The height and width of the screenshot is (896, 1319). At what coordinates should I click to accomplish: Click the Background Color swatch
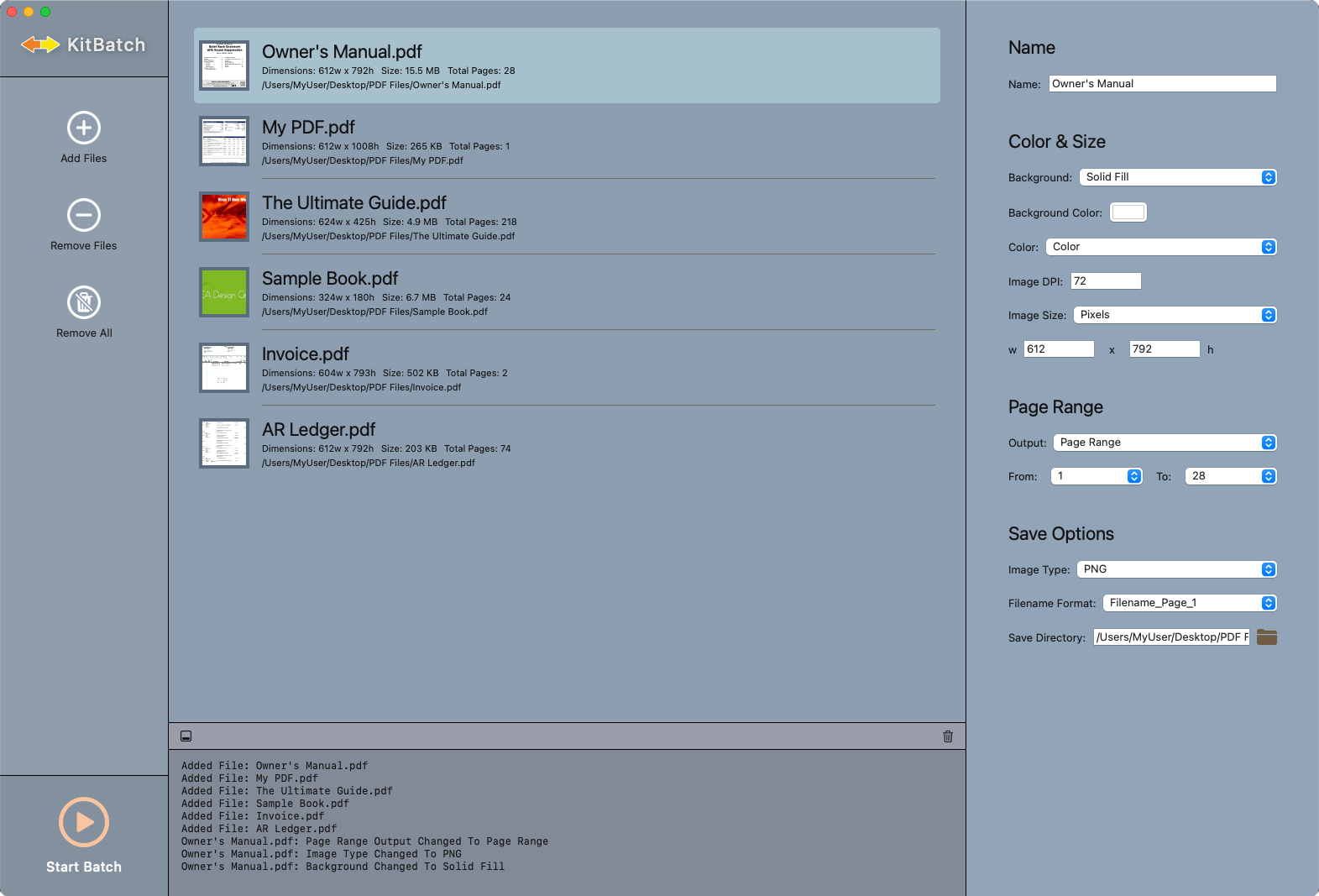click(x=1128, y=212)
